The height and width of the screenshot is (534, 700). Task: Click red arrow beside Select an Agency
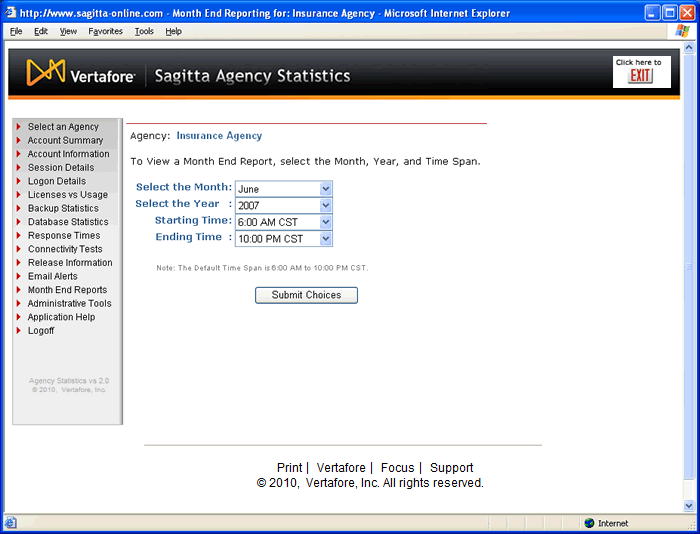coord(19,127)
